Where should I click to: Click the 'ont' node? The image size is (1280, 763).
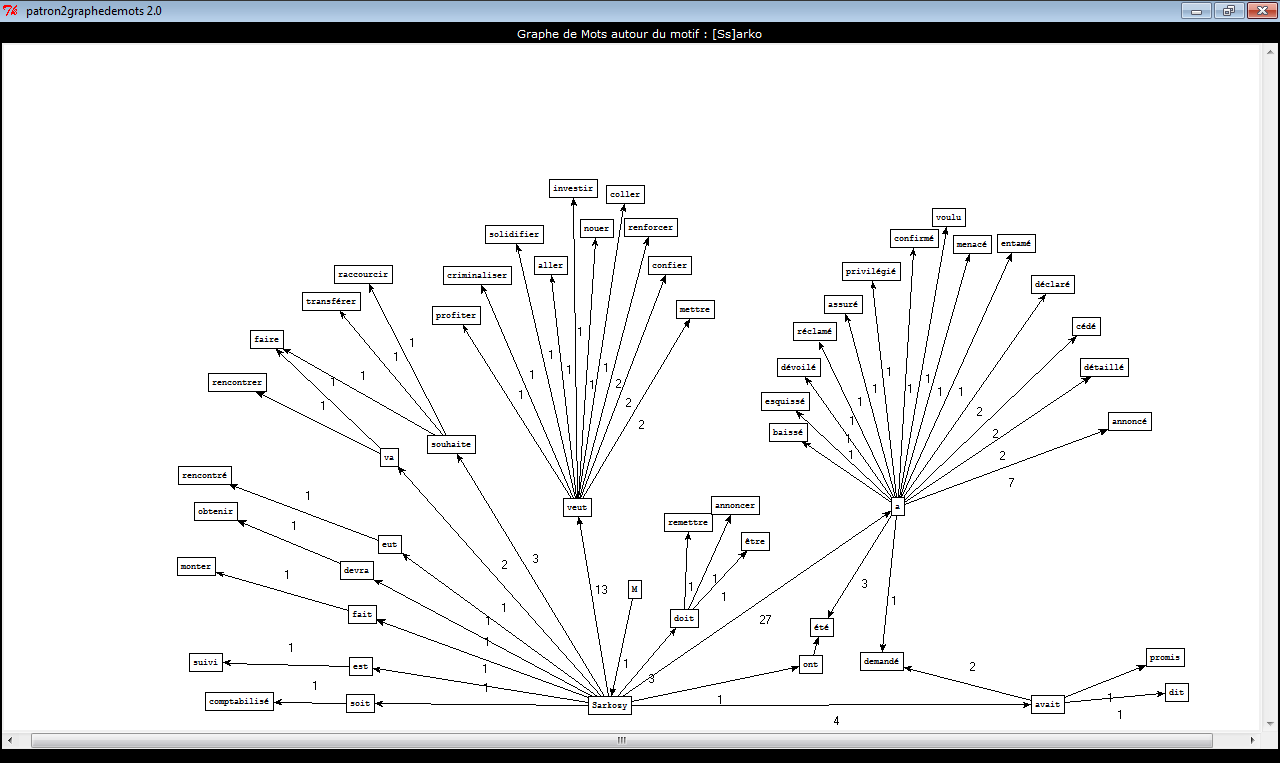(x=811, y=665)
